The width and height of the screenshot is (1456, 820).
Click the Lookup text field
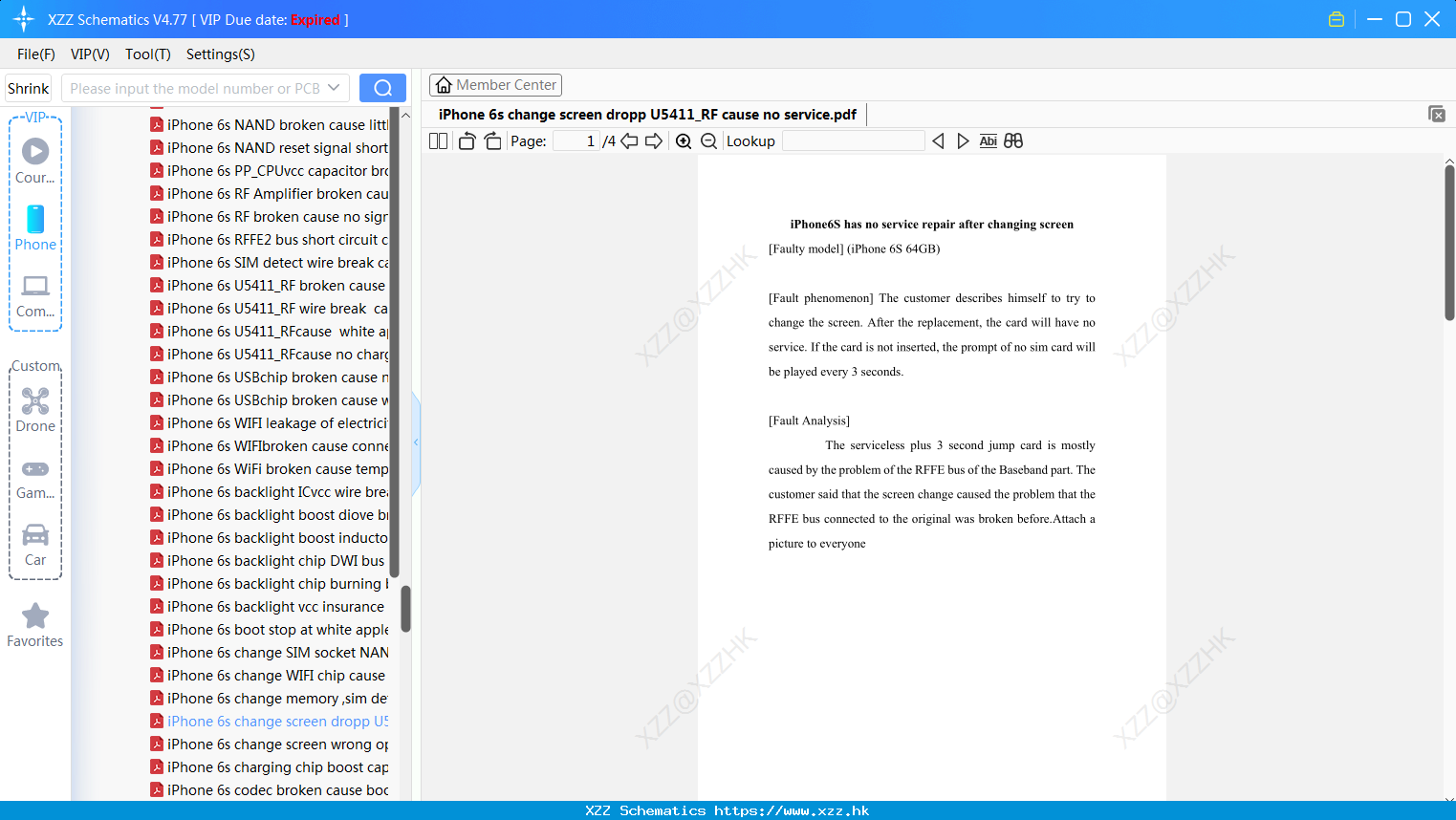point(853,141)
